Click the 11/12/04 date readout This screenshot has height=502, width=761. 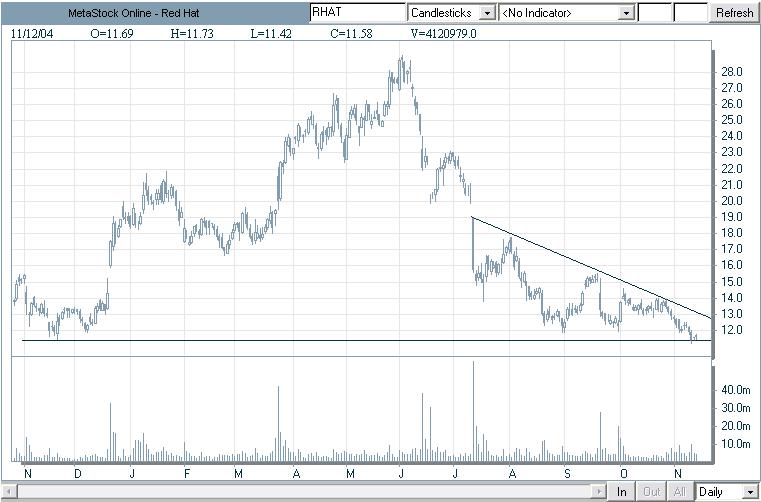32,33
